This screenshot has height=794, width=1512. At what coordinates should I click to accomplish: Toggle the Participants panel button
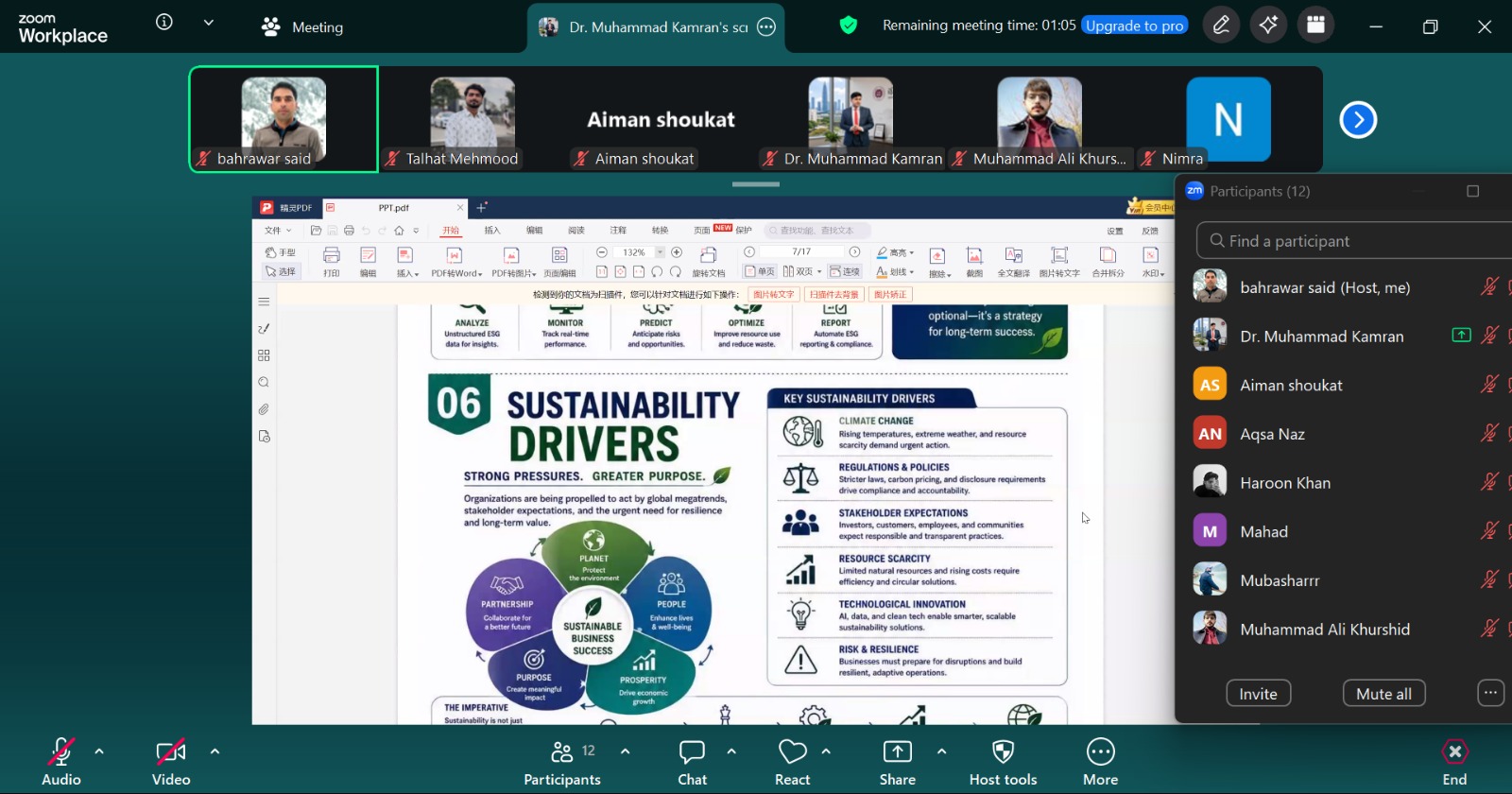562,762
